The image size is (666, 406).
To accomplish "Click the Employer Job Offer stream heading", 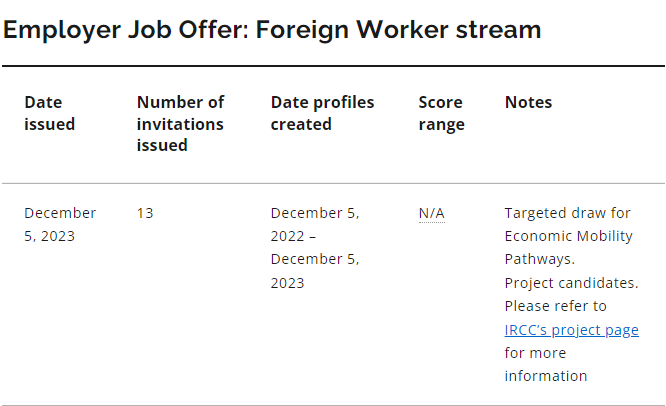I will click(x=272, y=29).
